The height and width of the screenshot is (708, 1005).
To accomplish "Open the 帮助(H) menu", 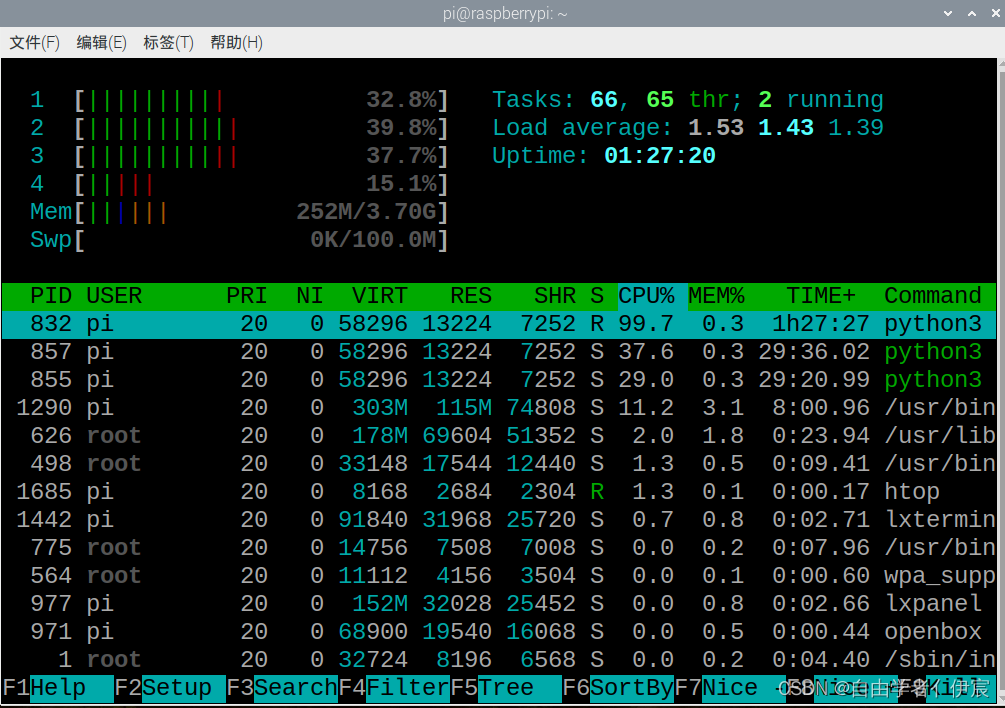I will click(x=235, y=42).
